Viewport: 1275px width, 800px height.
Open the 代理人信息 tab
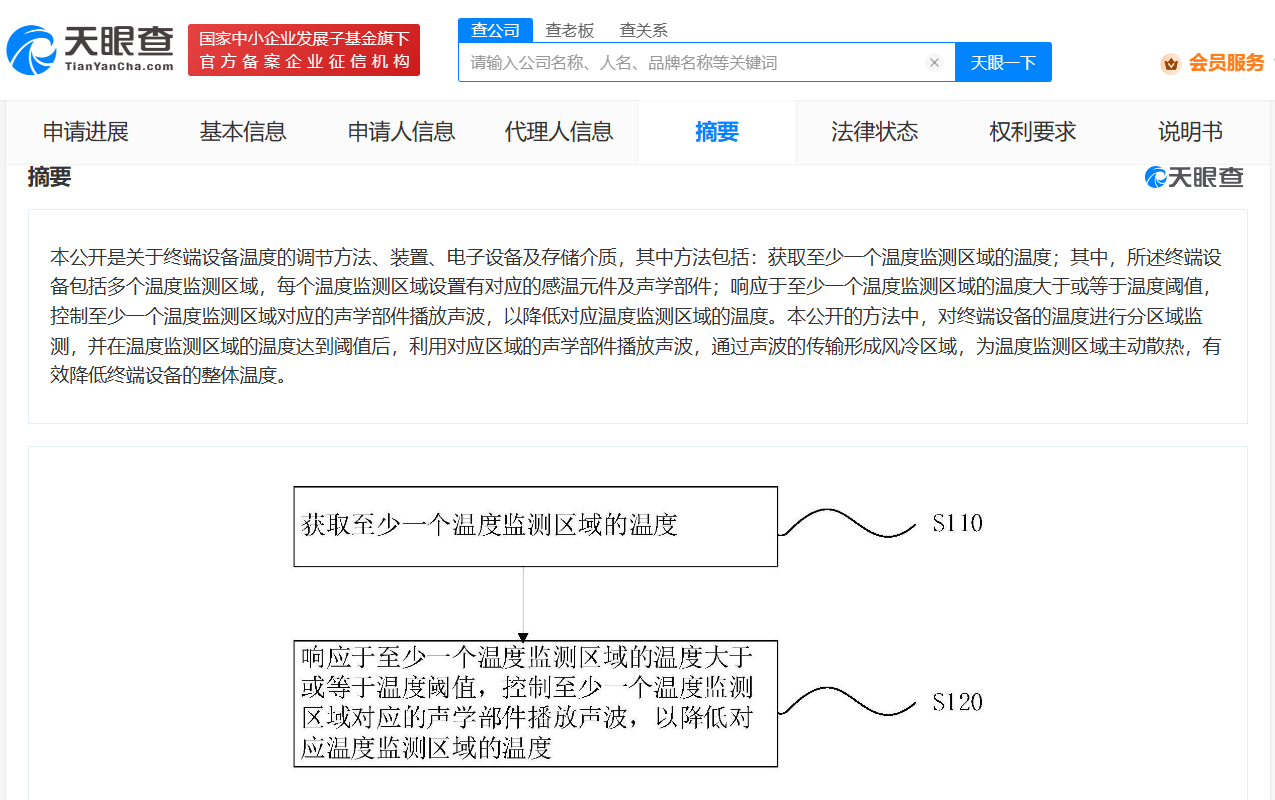[559, 132]
